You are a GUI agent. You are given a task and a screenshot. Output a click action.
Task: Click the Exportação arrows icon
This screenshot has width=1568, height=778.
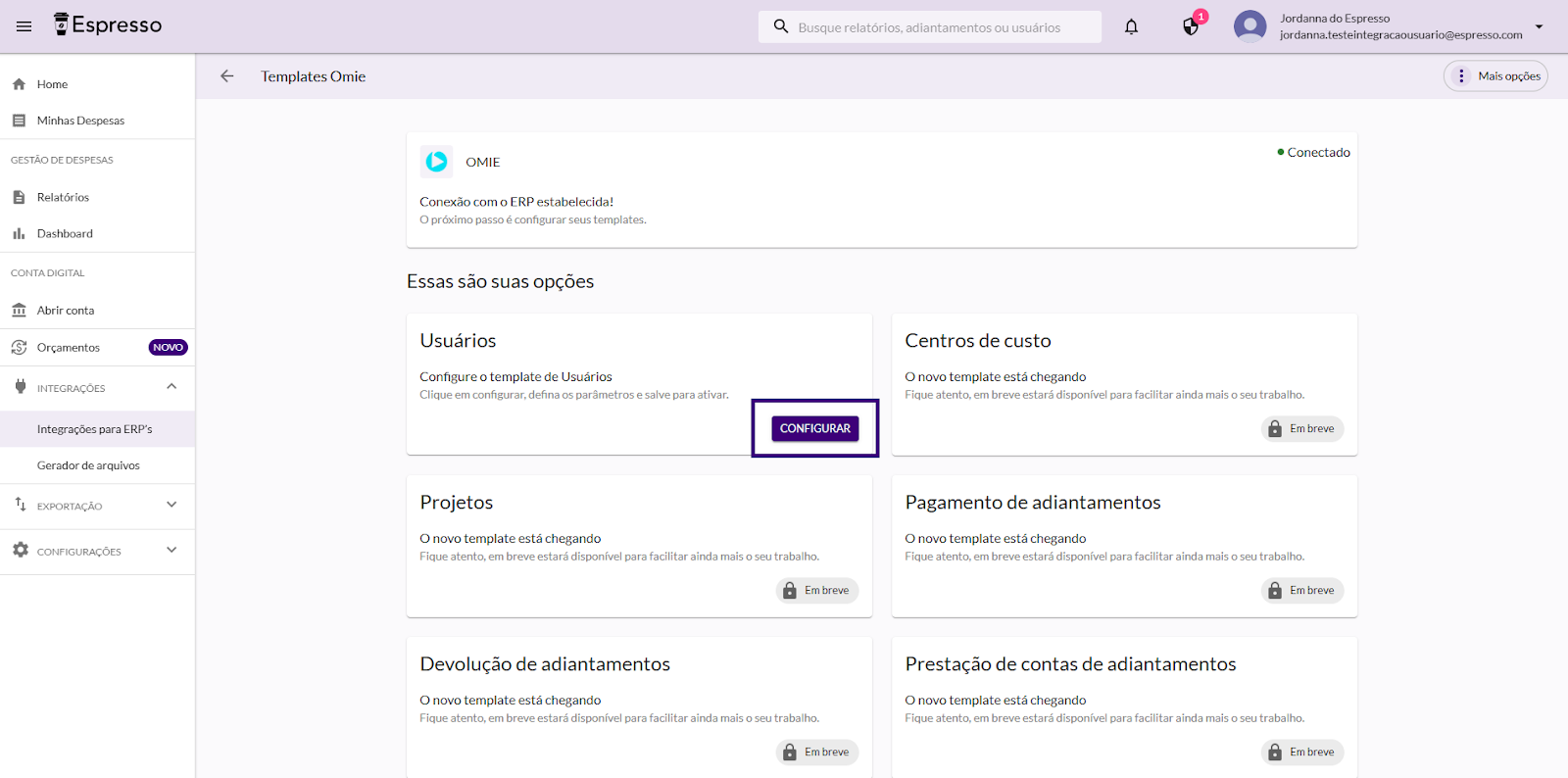tap(21, 505)
